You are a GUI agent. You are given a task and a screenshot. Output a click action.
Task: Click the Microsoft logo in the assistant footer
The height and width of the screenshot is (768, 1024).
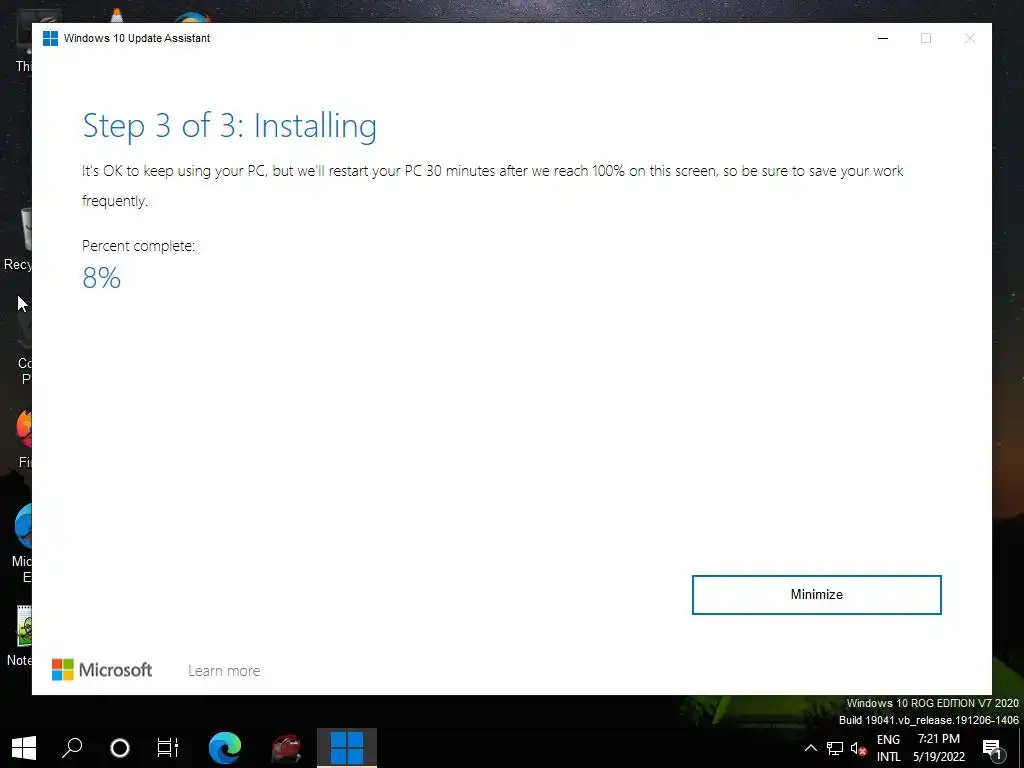coord(102,669)
